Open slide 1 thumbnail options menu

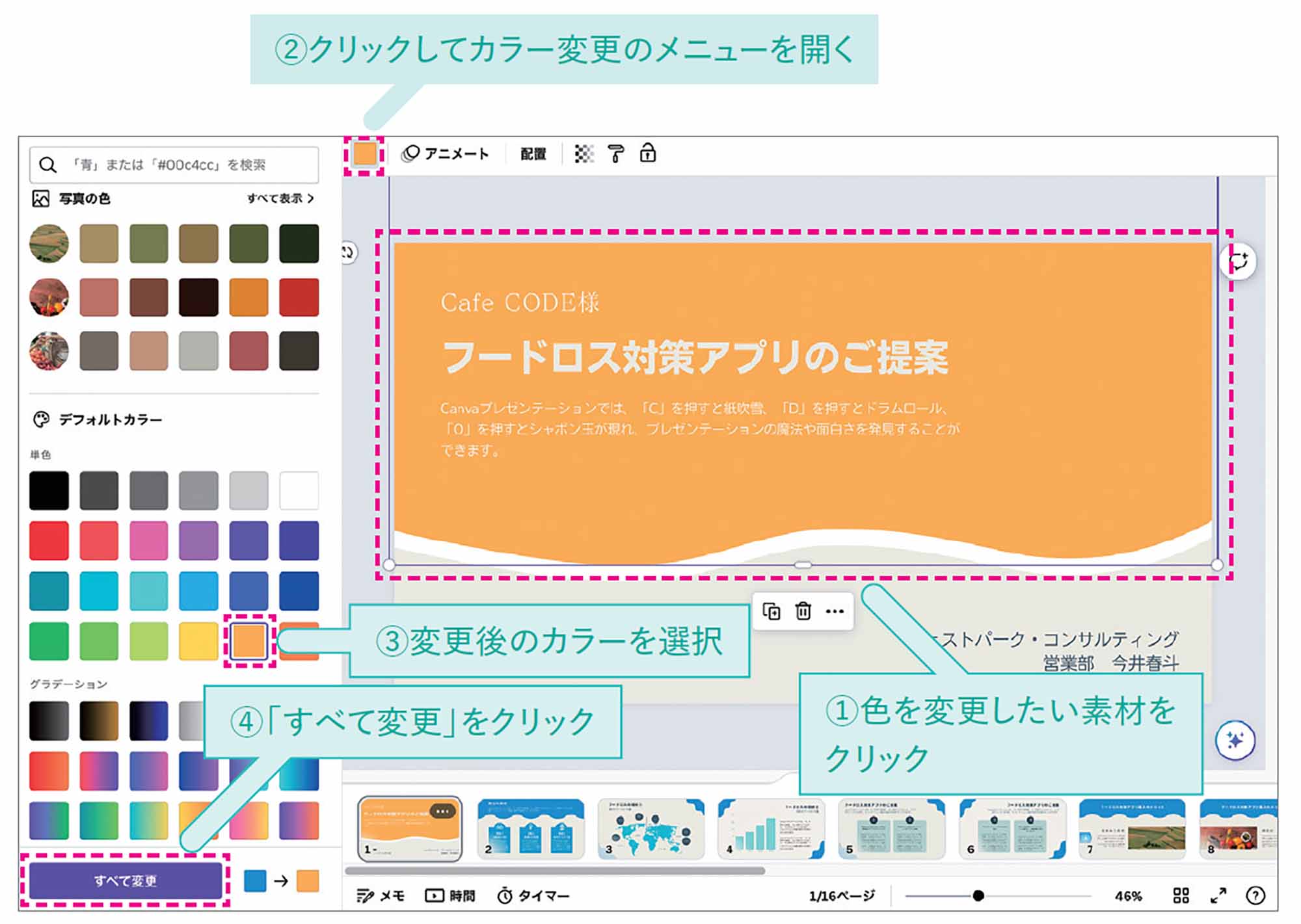pyautogui.click(x=442, y=811)
